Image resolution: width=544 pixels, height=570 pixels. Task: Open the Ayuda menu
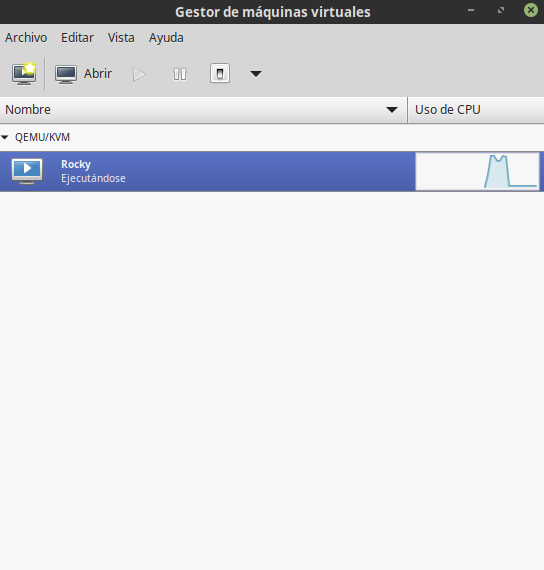pyautogui.click(x=166, y=38)
